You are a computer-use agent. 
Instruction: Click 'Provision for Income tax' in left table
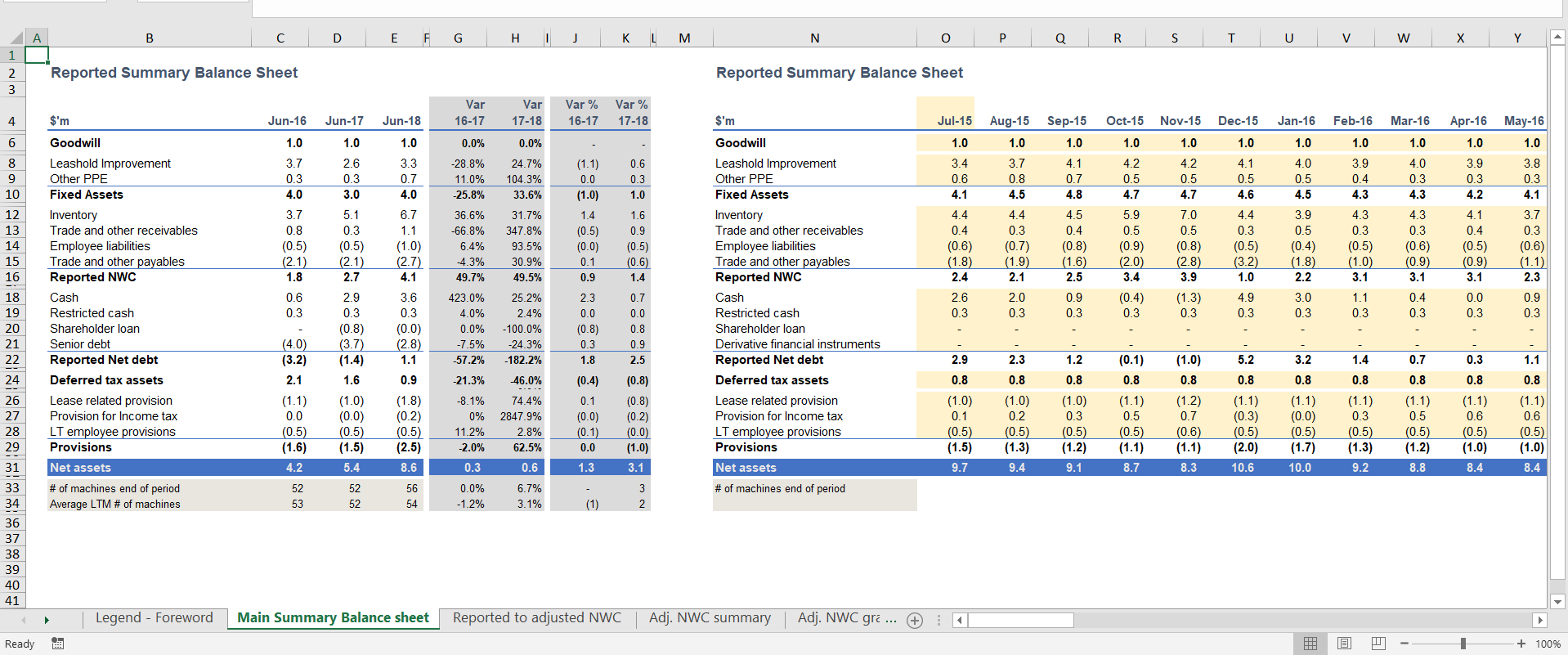[114, 416]
